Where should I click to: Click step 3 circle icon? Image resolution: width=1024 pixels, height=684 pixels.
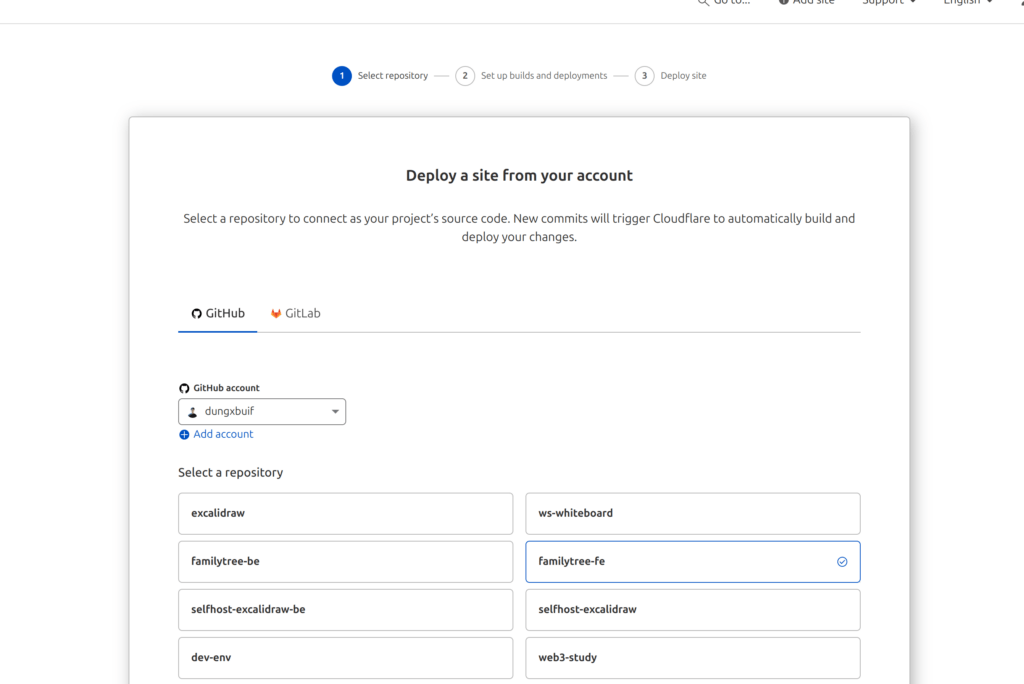click(x=645, y=76)
